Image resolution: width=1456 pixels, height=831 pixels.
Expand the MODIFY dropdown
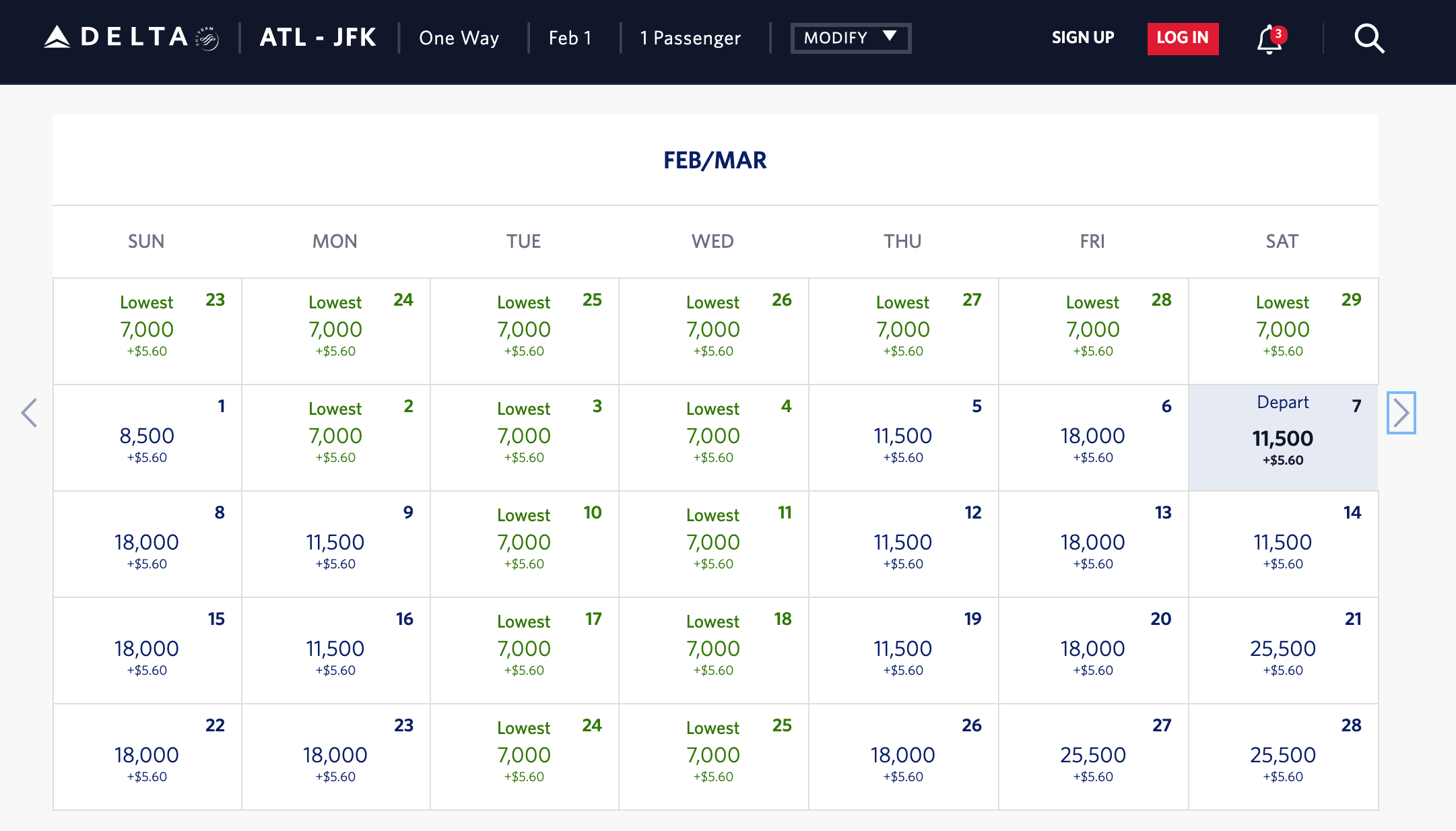tap(851, 38)
